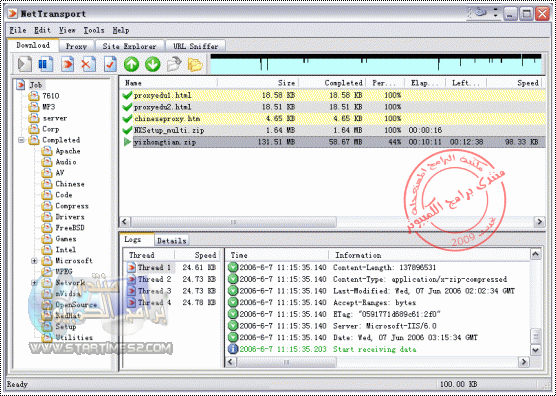Switch to the URL Sniffer tab
The height and width of the screenshot is (396, 556).
coord(195,46)
